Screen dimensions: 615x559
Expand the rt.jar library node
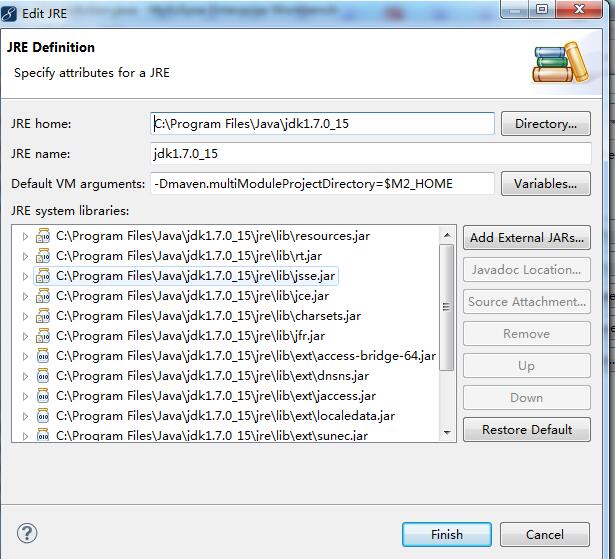pos(25,256)
